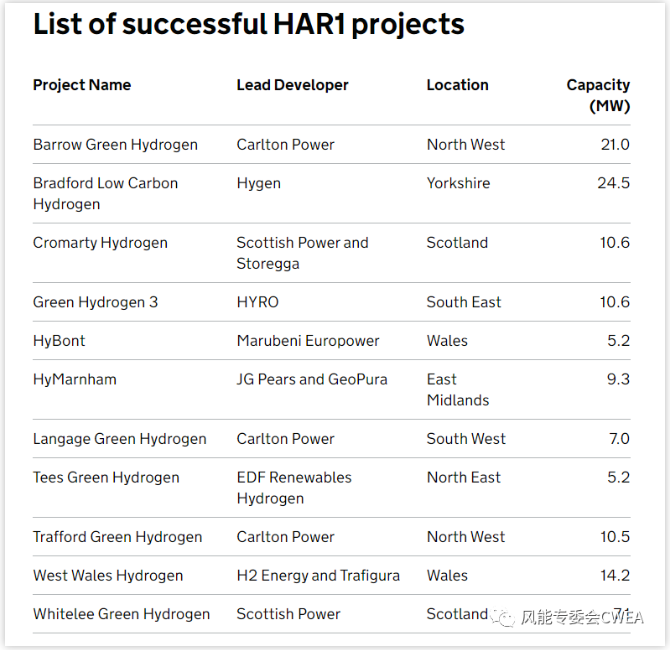This screenshot has height=650, width=670.
Task: Click capacity 5.2 in the HyBont row
Action: [619, 341]
